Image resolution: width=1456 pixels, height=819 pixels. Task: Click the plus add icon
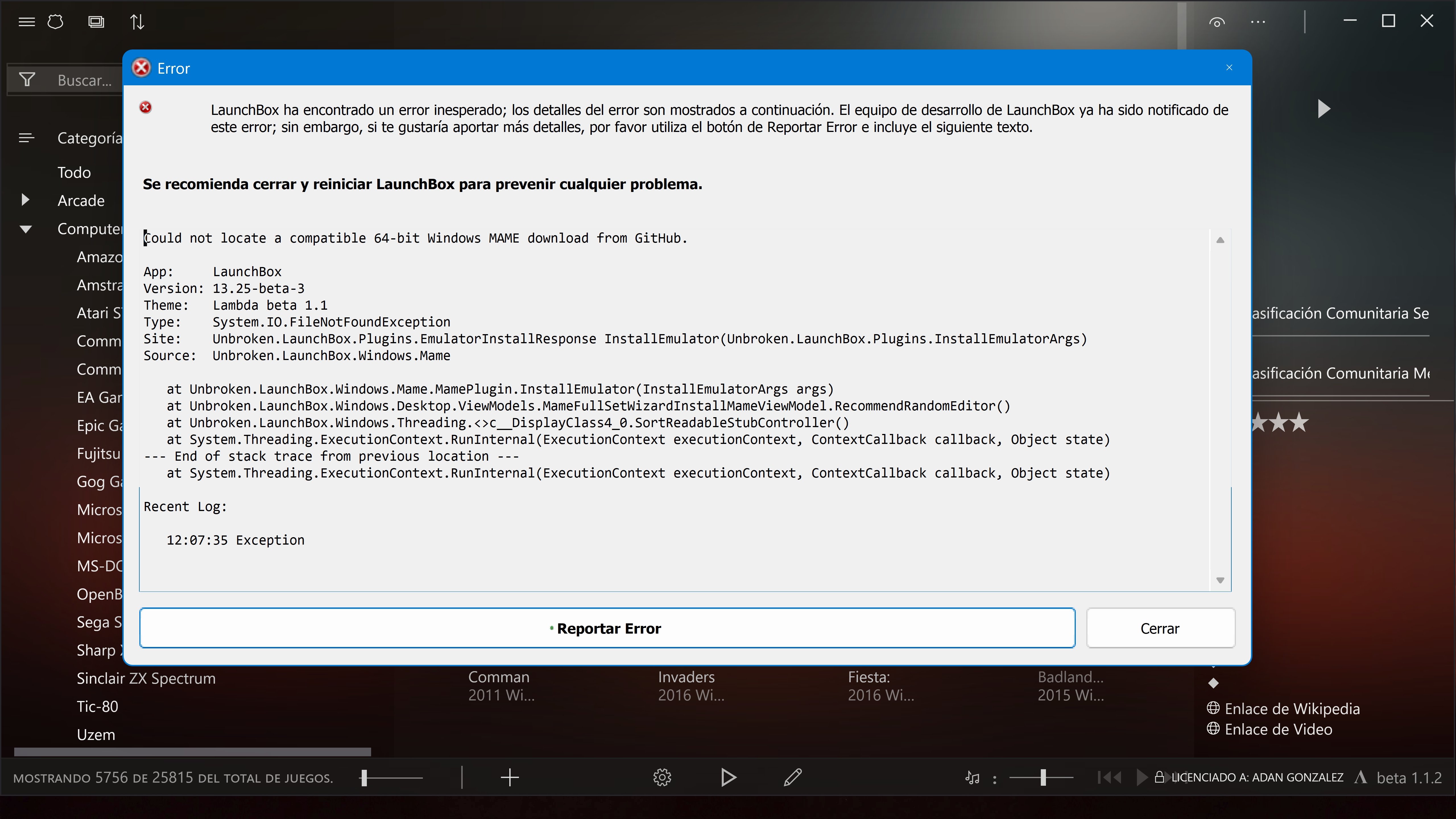click(509, 778)
